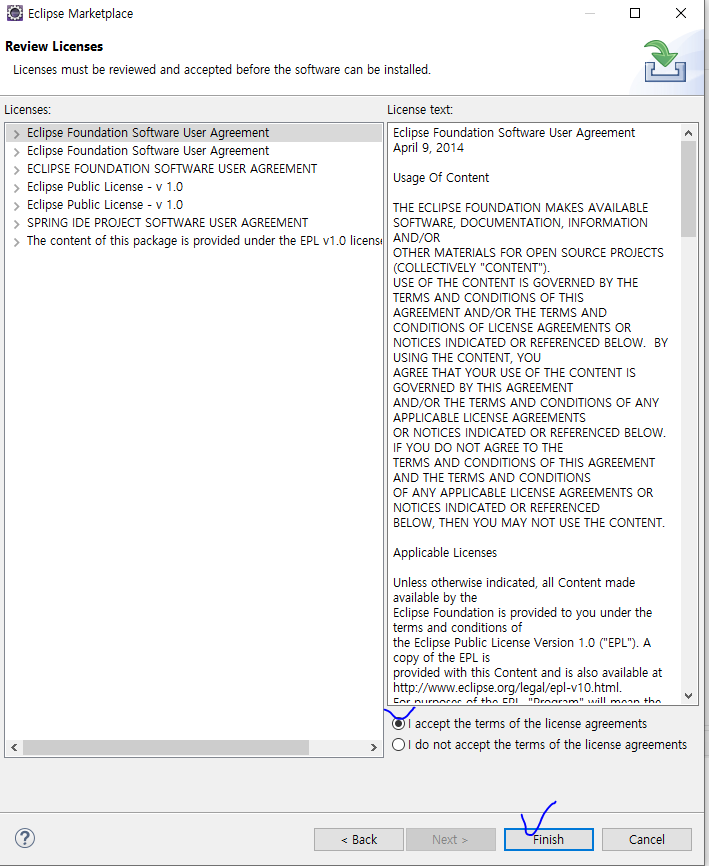Expand the first Eclipse Foundation Software User Agreement
Image resolution: width=709 pixels, height=866 pixels.
click(17, 134)
